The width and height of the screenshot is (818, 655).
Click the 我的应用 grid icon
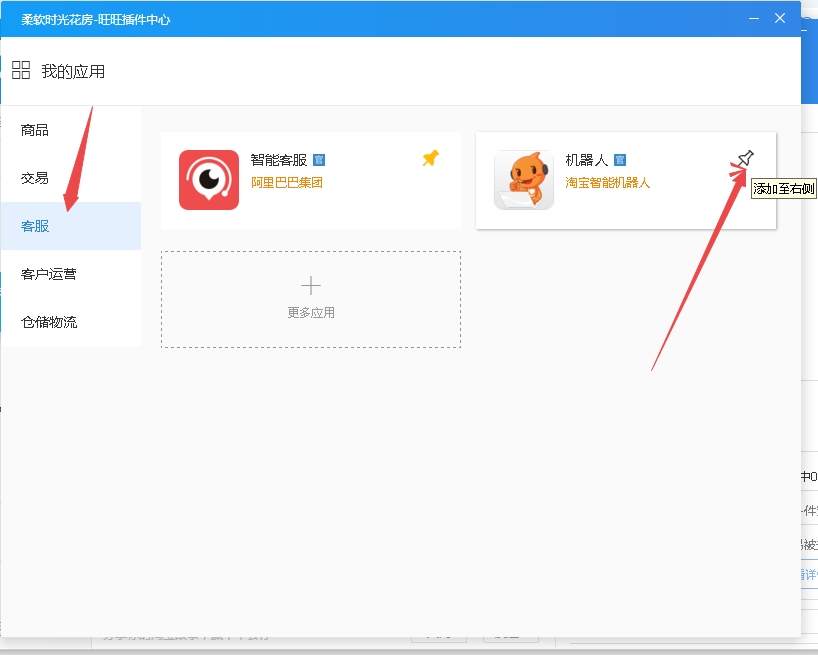(x=21, y=70)
